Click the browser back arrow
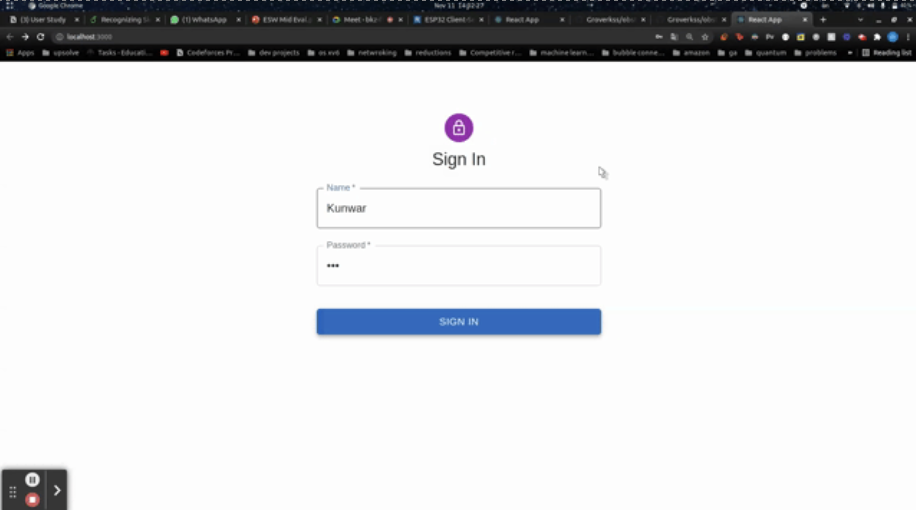 10,37
